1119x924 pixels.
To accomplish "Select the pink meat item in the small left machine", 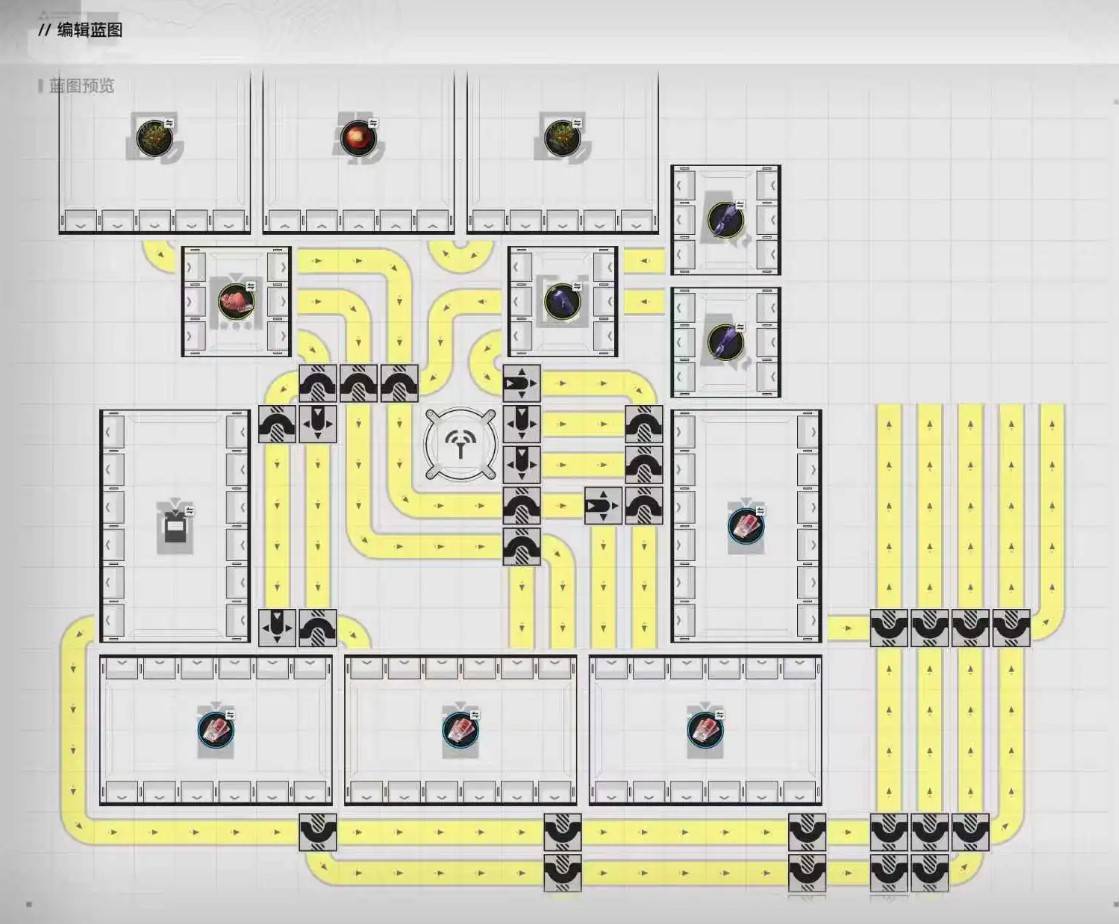I will [237, 301].
